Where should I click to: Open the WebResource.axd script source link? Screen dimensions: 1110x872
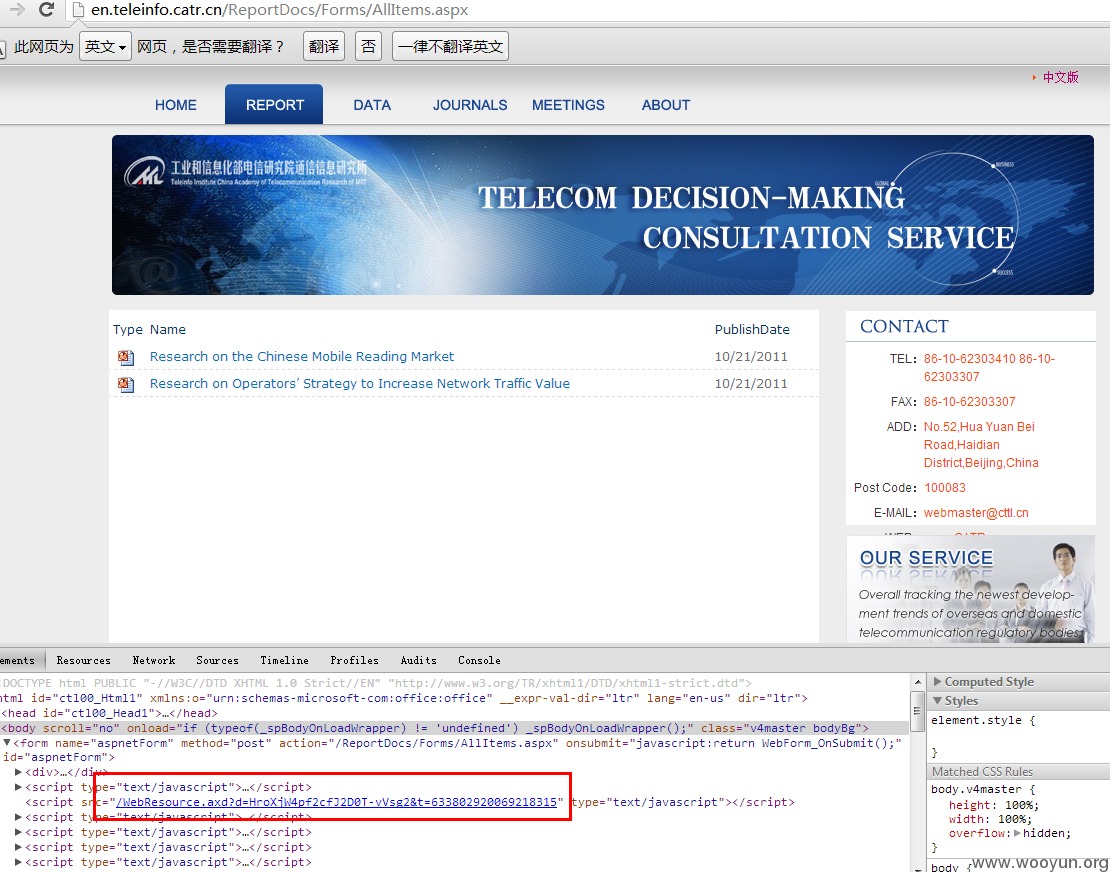(x=336, y=802)
